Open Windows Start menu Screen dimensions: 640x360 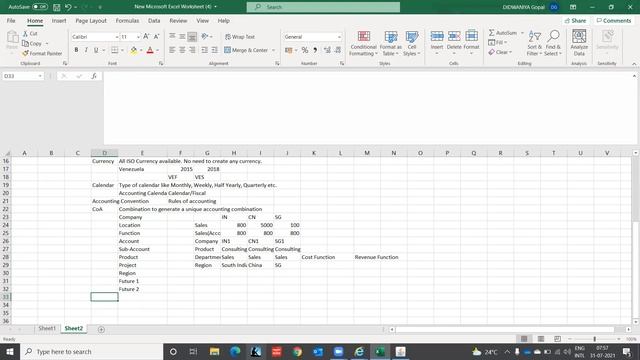tap(10, 351)
